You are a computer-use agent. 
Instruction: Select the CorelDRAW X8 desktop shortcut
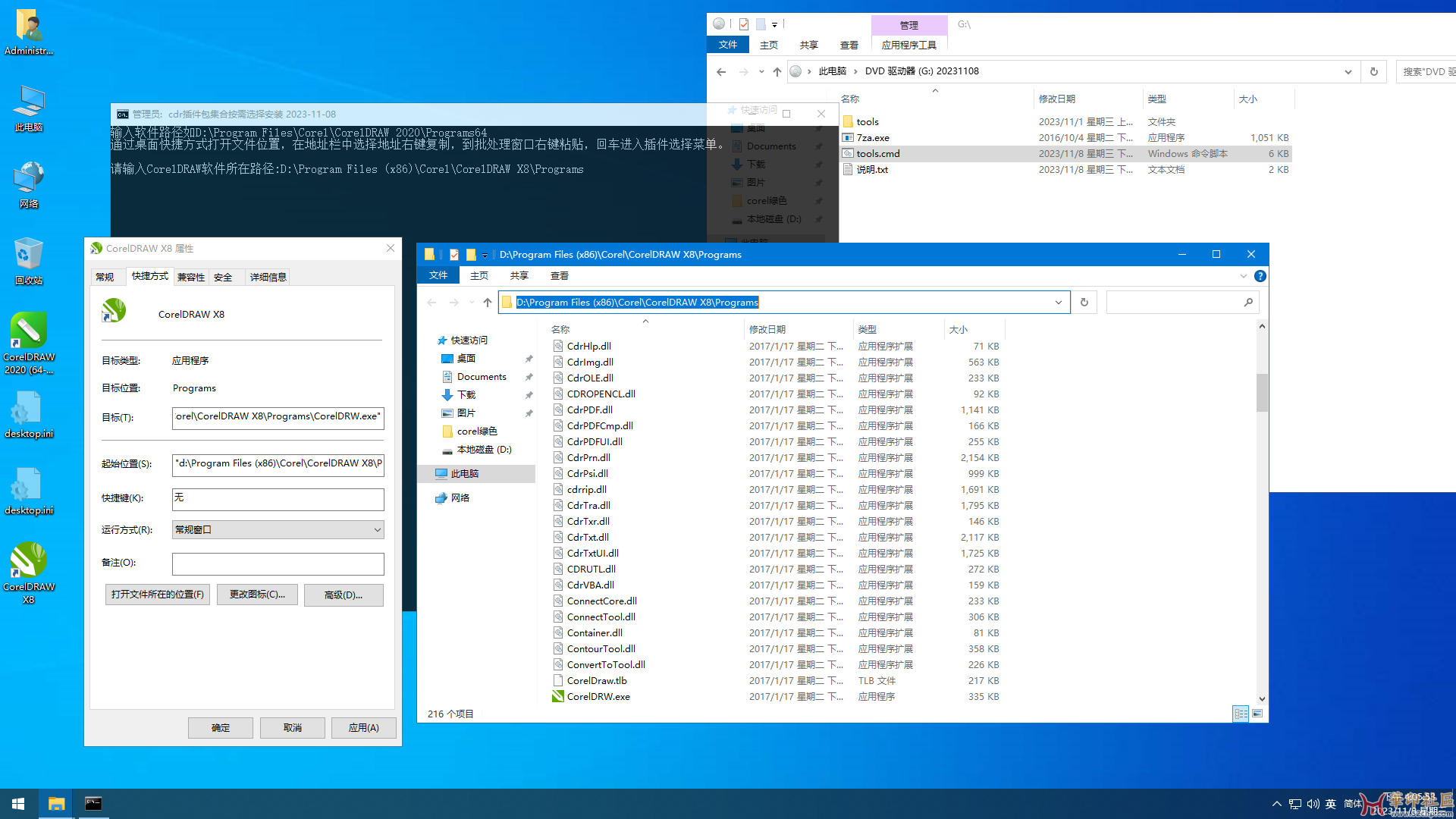[x=29, y=573]
